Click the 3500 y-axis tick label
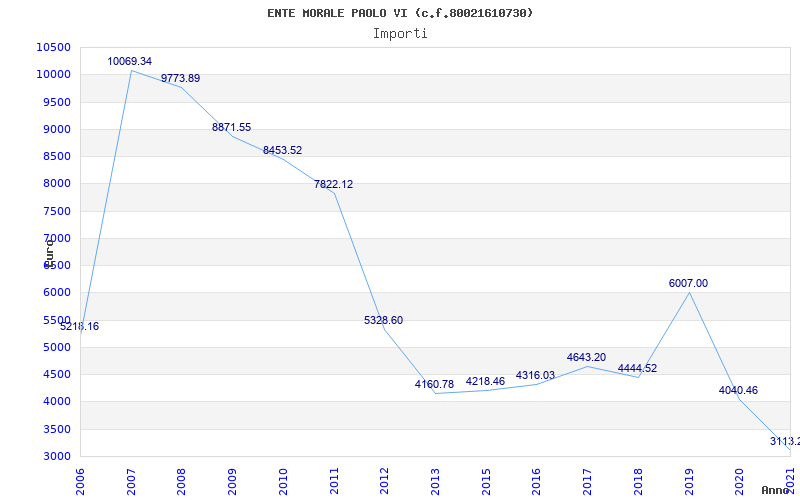 pyautogui.click(x=56, y=429)
